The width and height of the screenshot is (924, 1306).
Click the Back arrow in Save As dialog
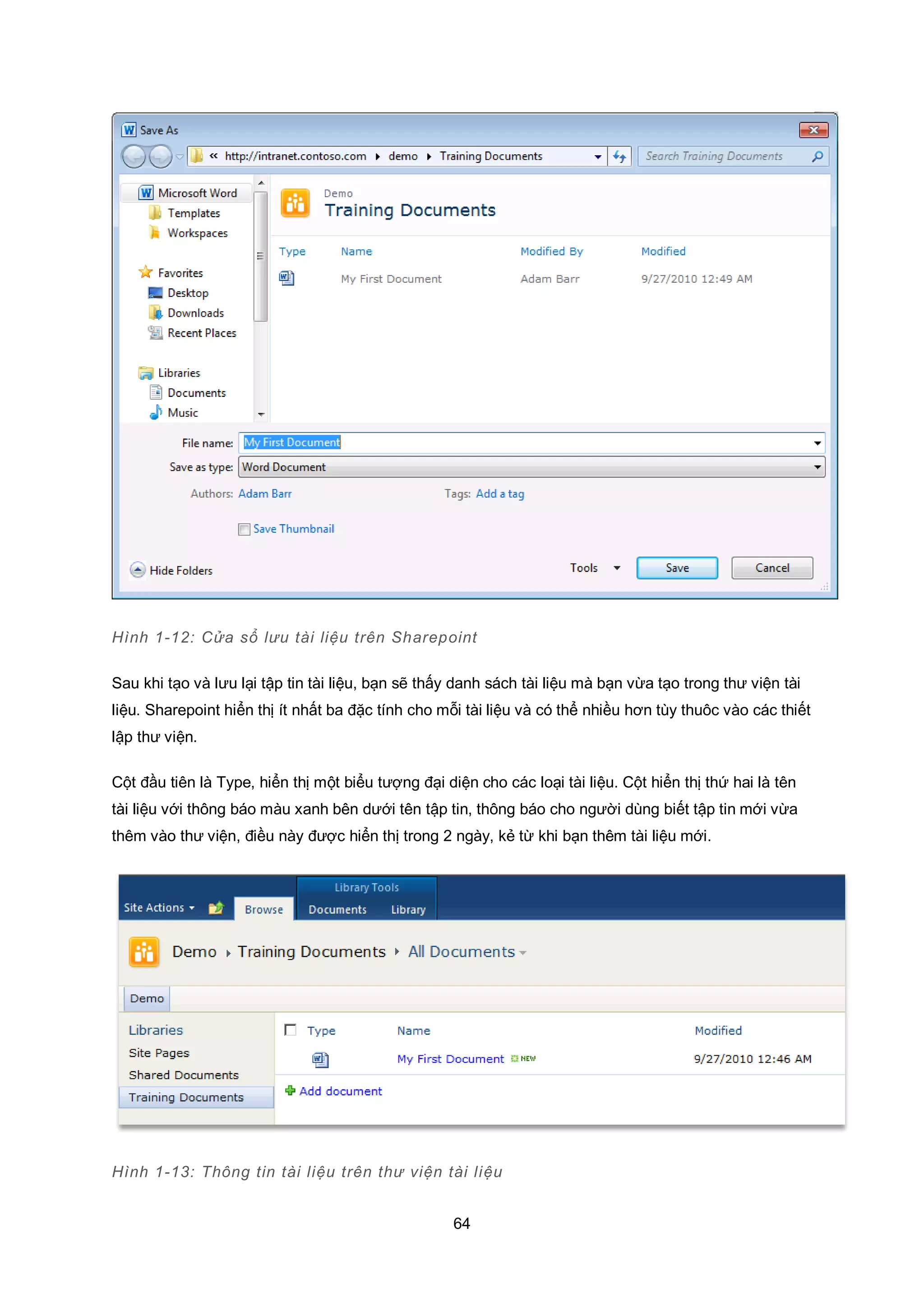134,157
